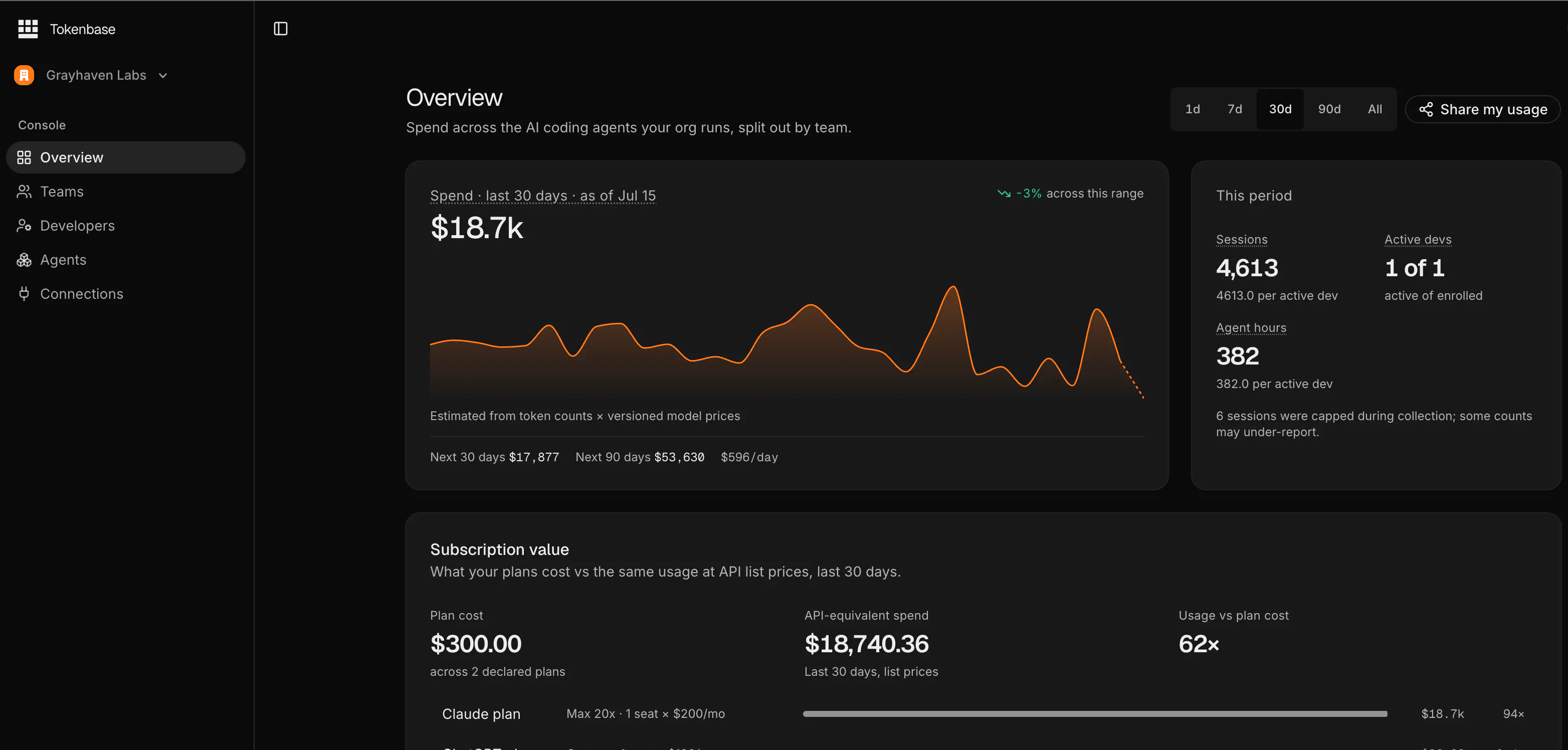Click the 4,613 sessions value
Screen dimensions: 1568x750
pyautogui.click(x=1247, y=268)
